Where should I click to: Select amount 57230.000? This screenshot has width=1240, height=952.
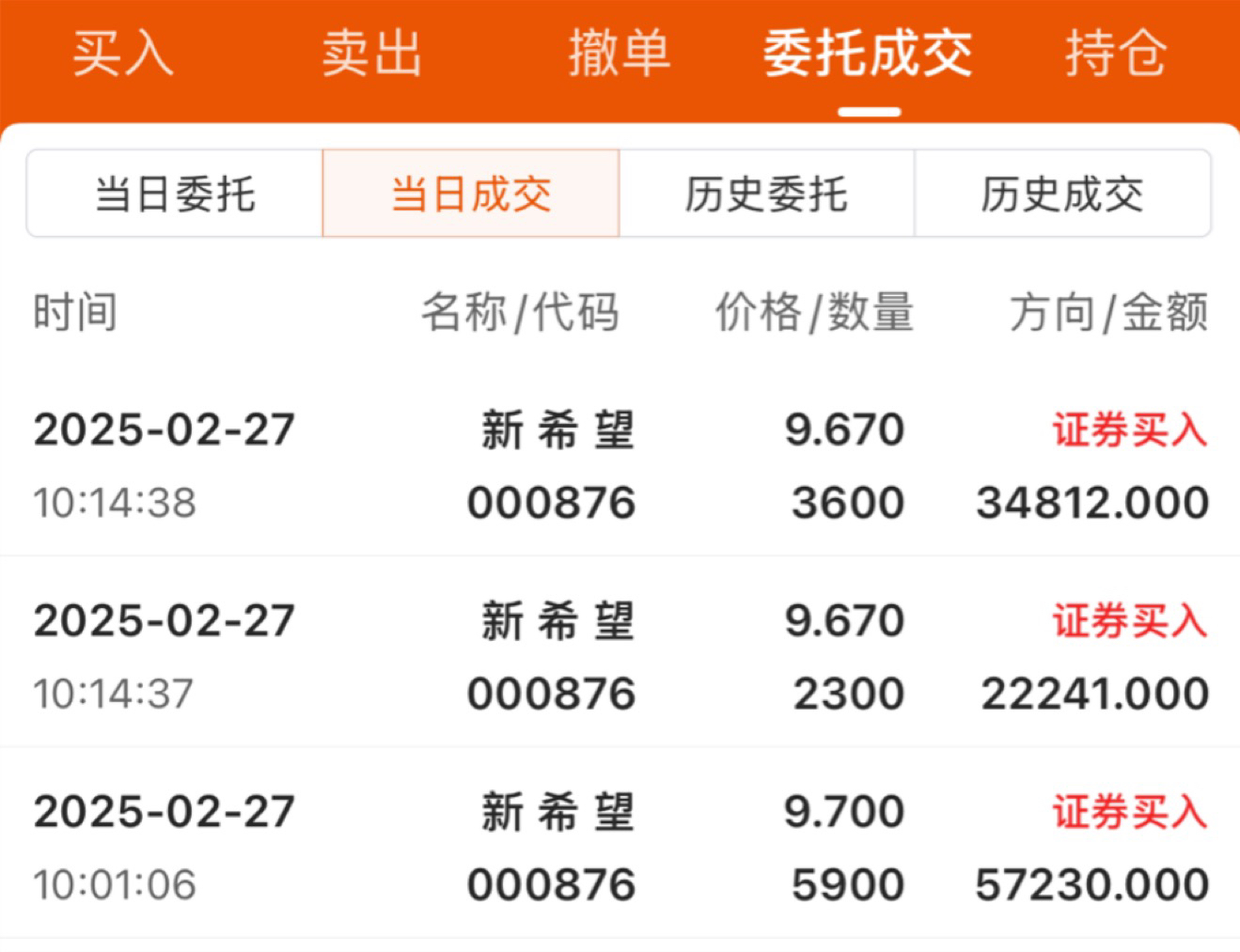(1092, 885)
